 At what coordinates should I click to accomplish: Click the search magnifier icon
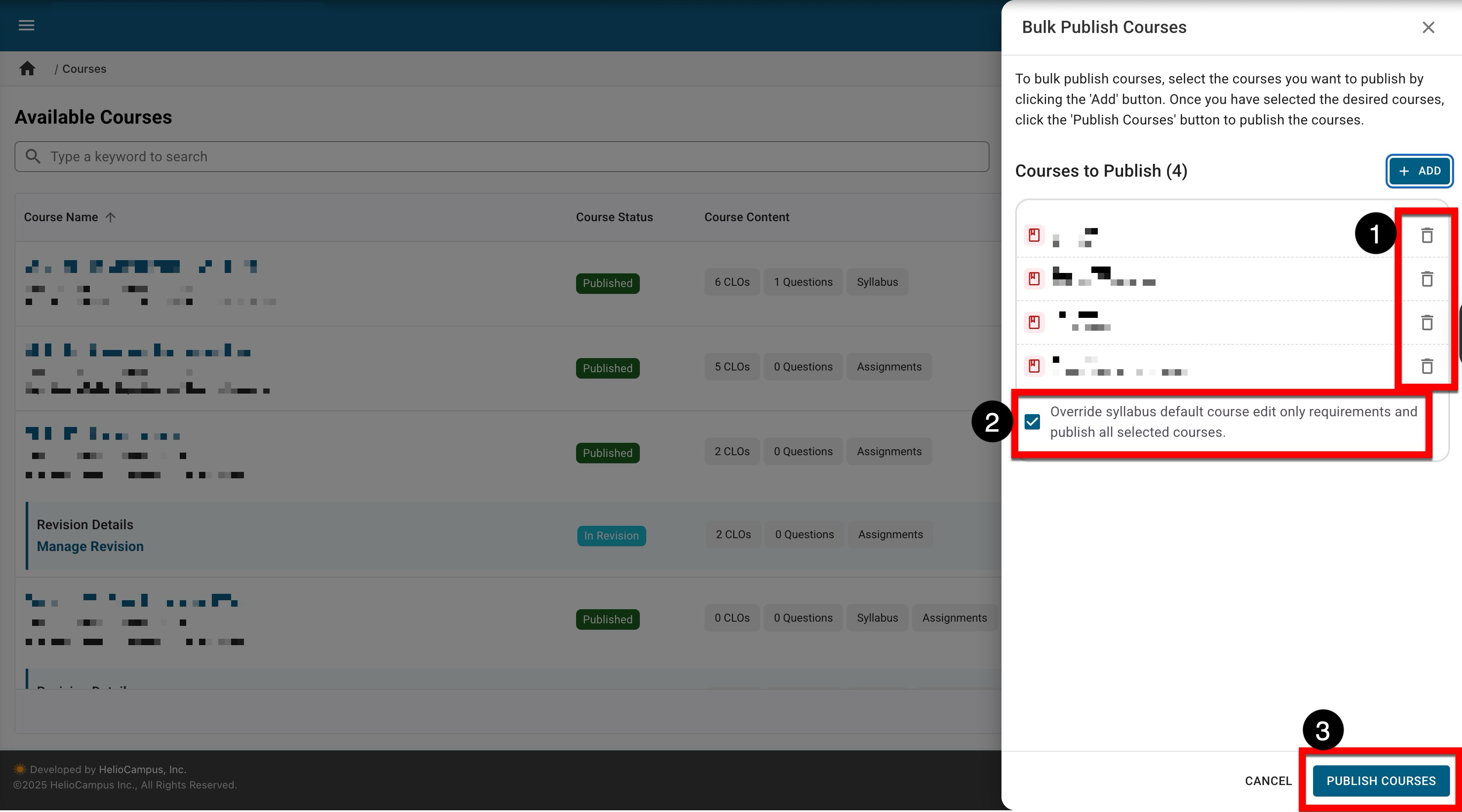coord(33,157)
